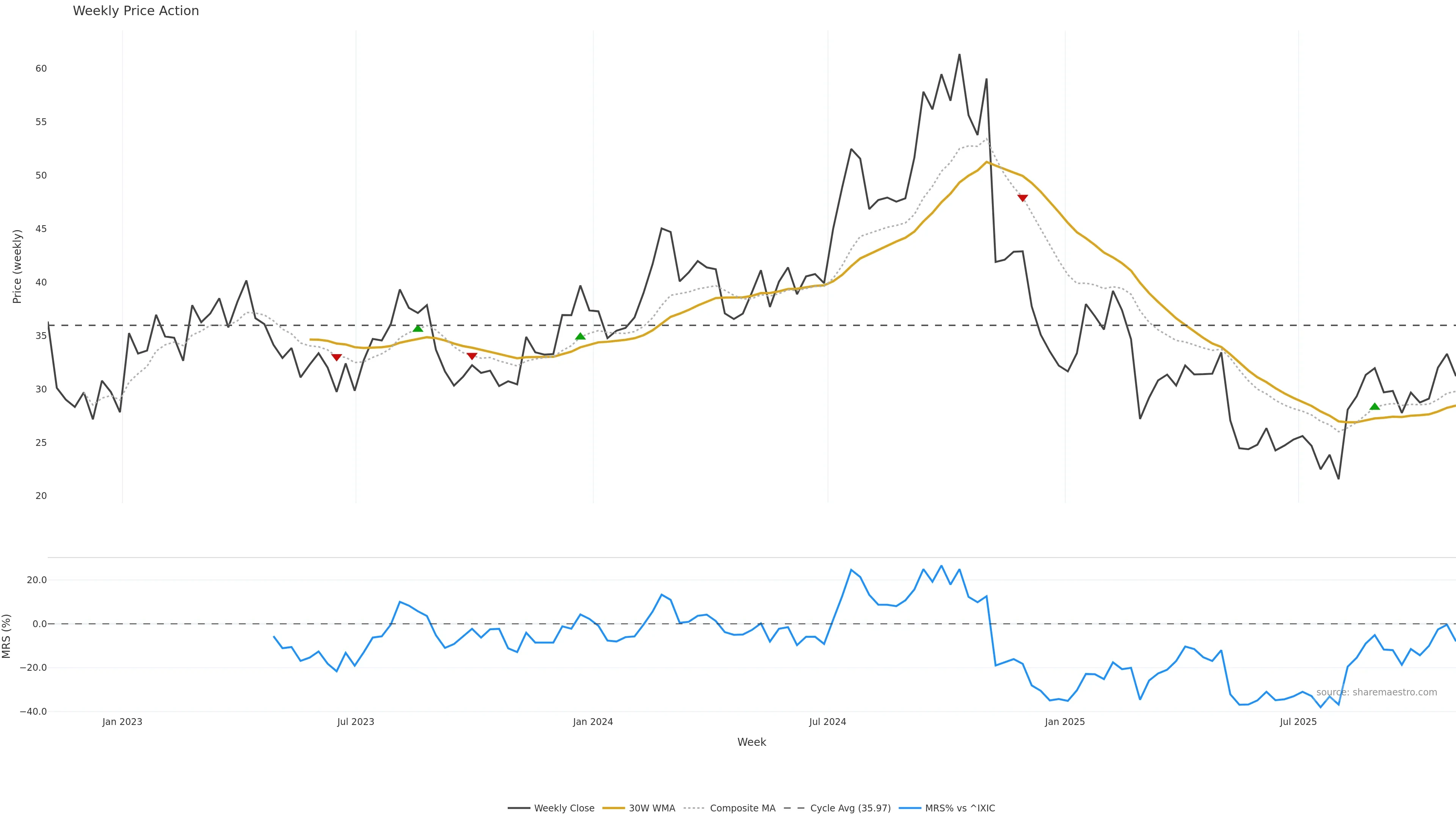
Task: Click the dotted Composite MA legend line sample
Action: pos(694,808)
